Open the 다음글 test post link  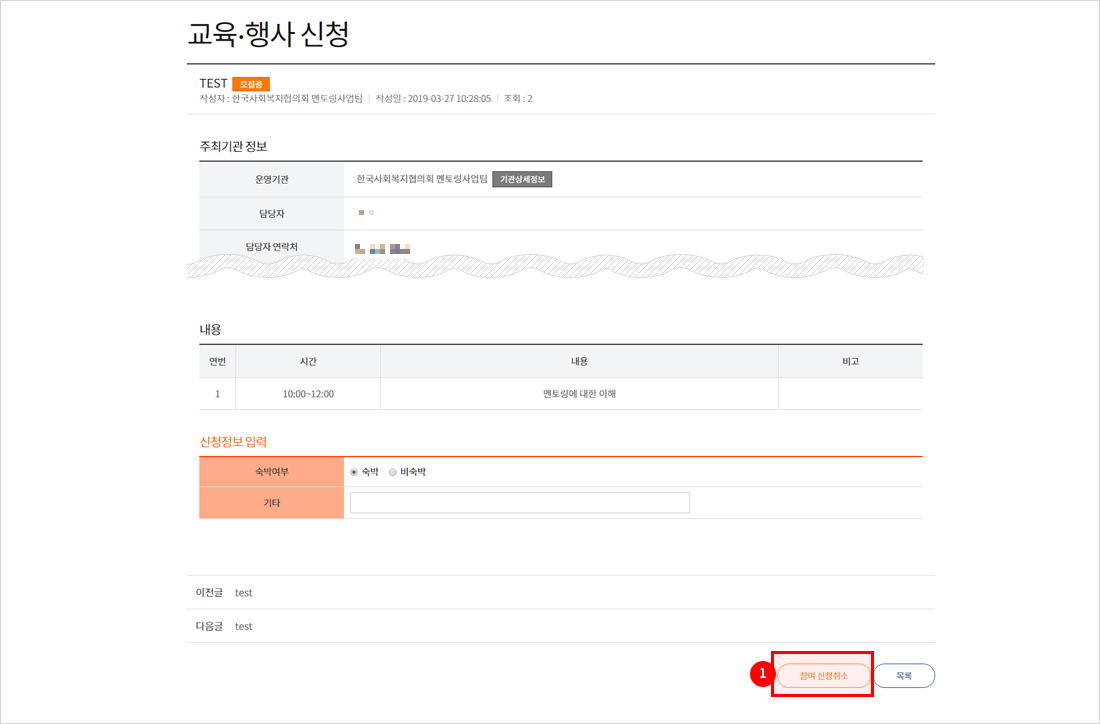(243, 626)
